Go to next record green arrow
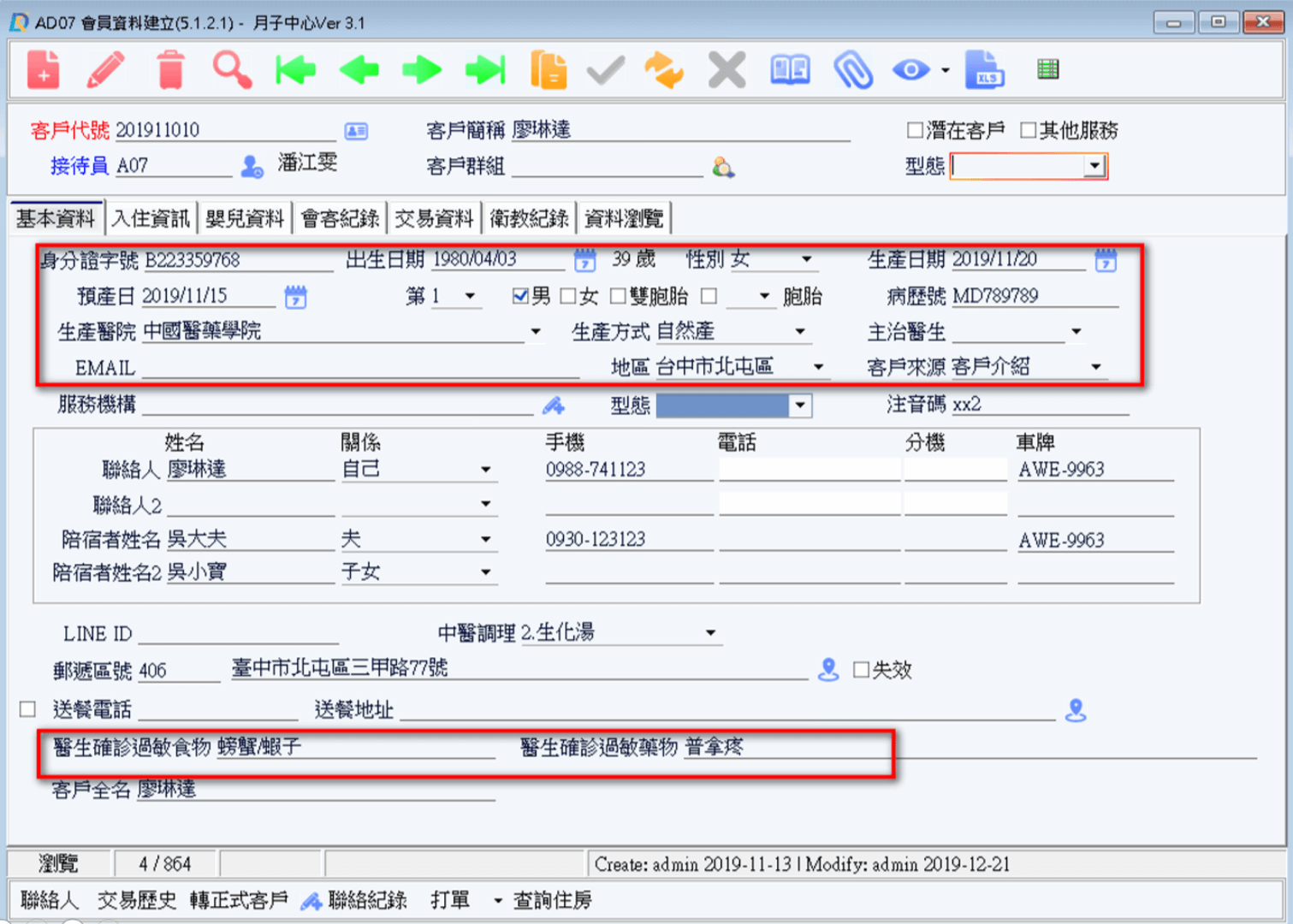 point(422,69)
